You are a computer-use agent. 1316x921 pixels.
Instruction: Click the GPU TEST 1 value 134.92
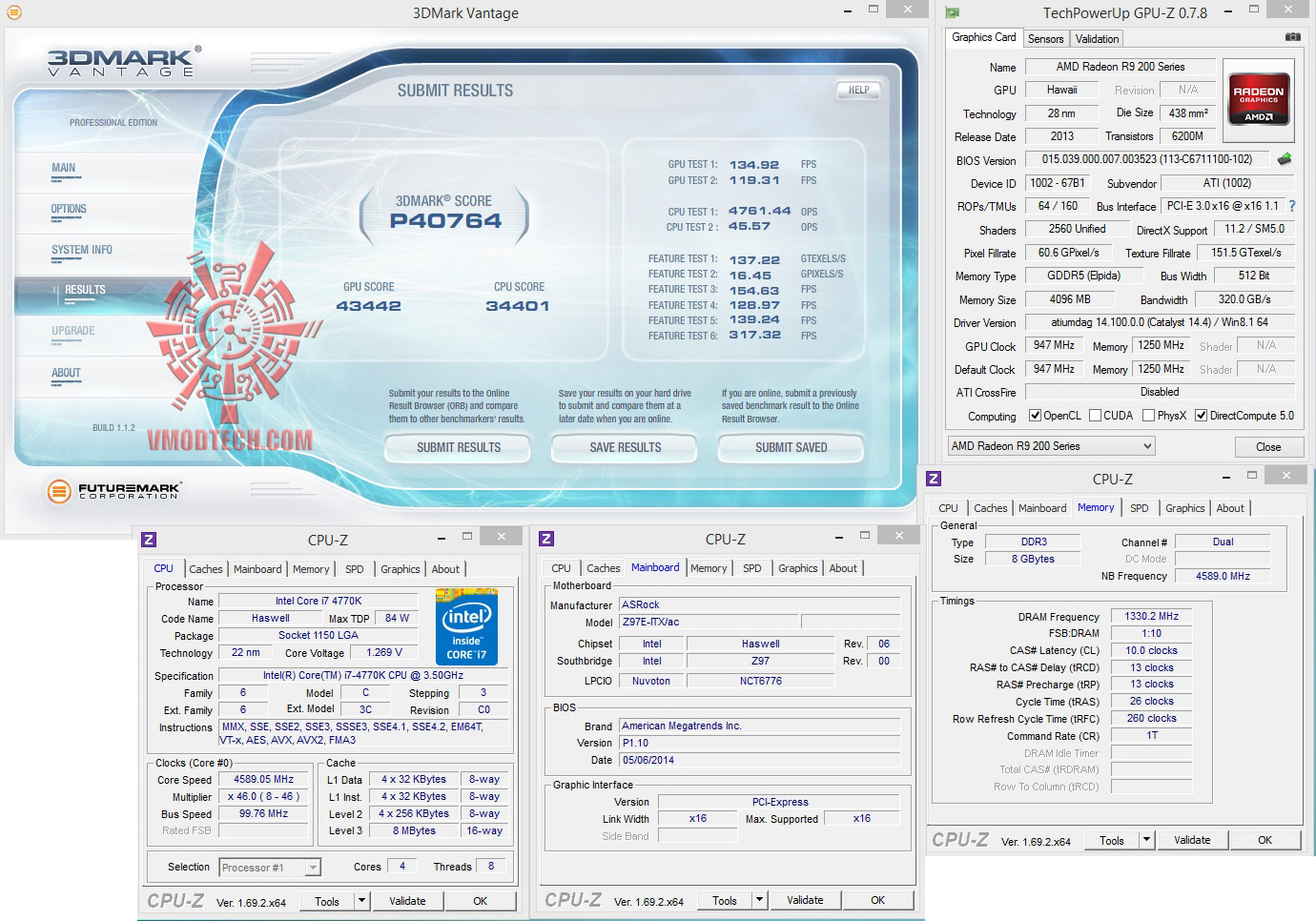click(754, 165)
